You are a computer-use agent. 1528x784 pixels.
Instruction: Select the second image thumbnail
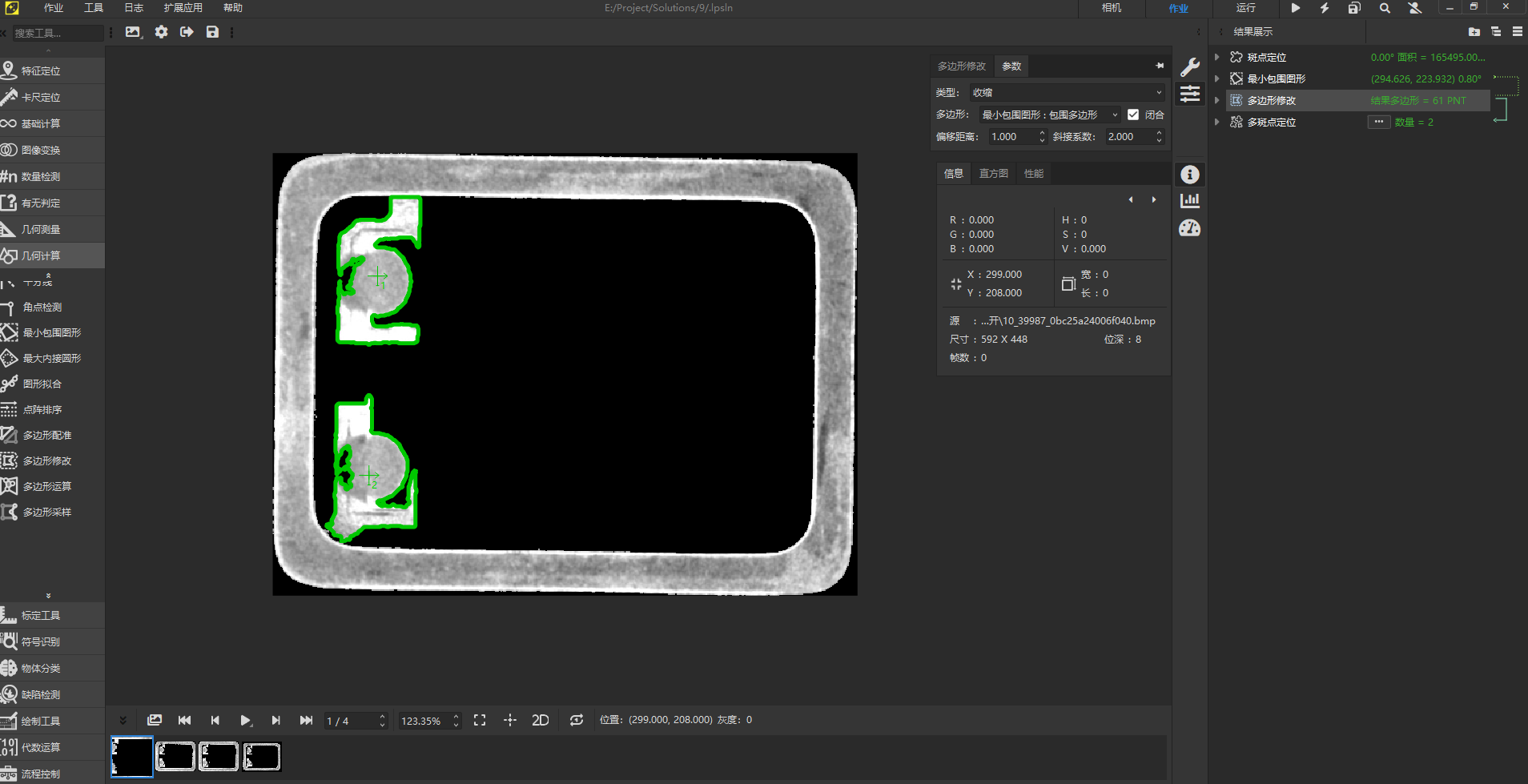click(175, 756)
